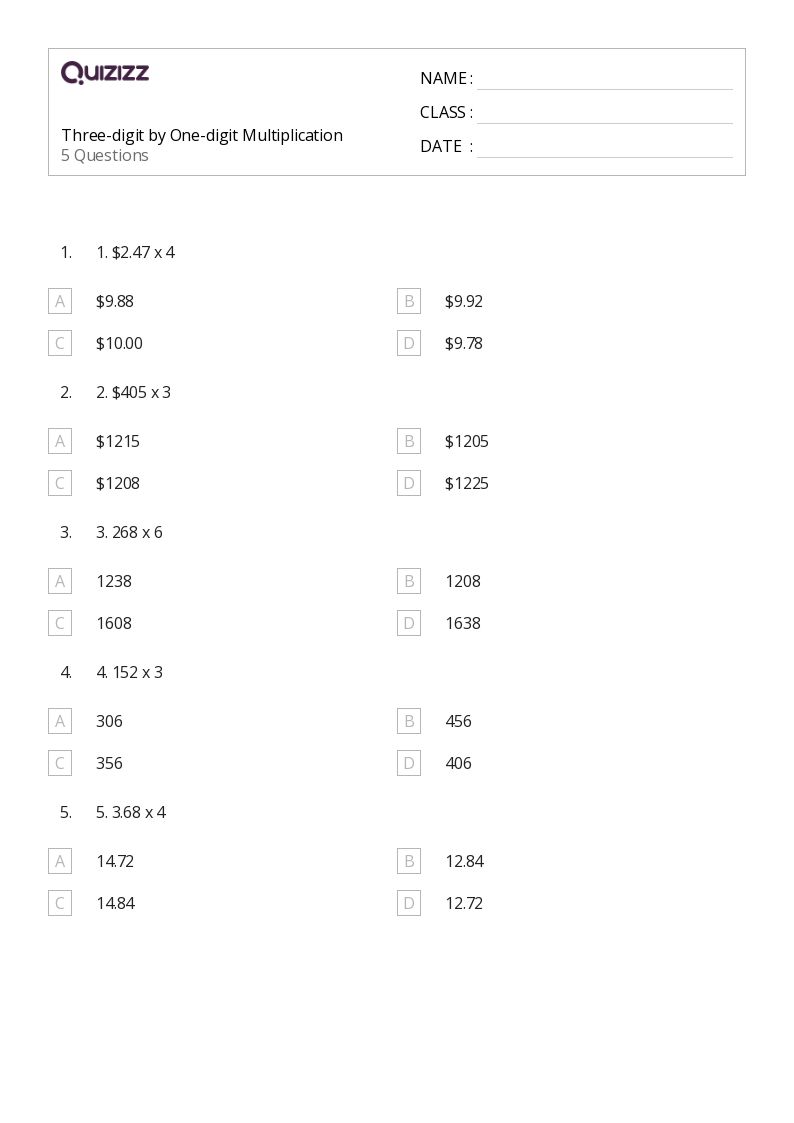Check box B for answer 456
Screen dimensions: 794x1123
409,721
